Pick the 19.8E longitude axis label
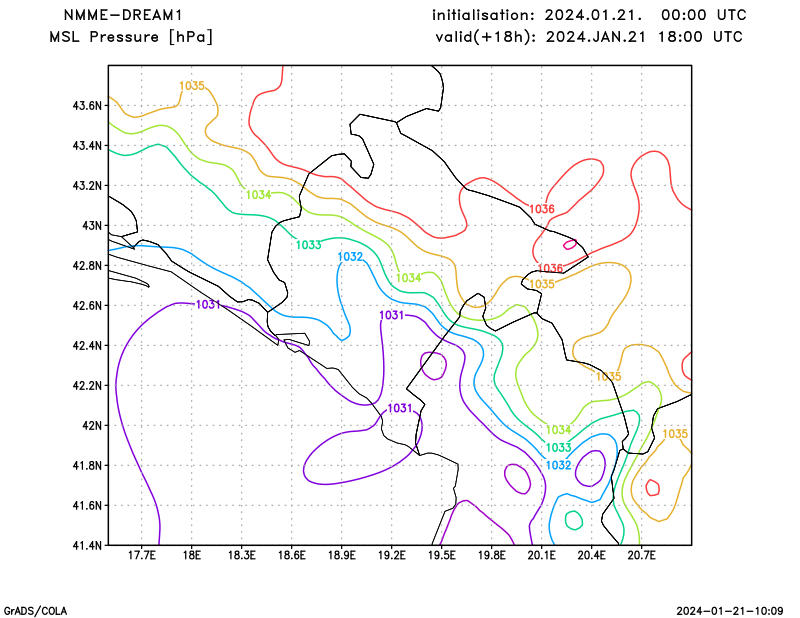This screenshot has width=800, height=618. [491, 555]
